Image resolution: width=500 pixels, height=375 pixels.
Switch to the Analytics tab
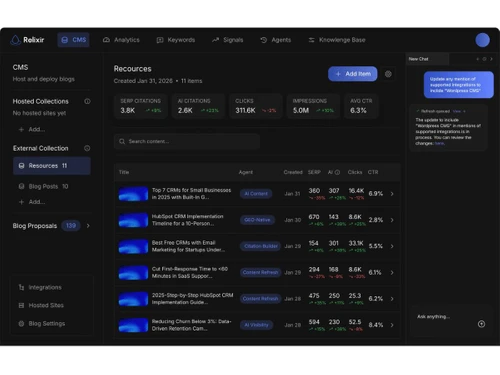[121, 40]
